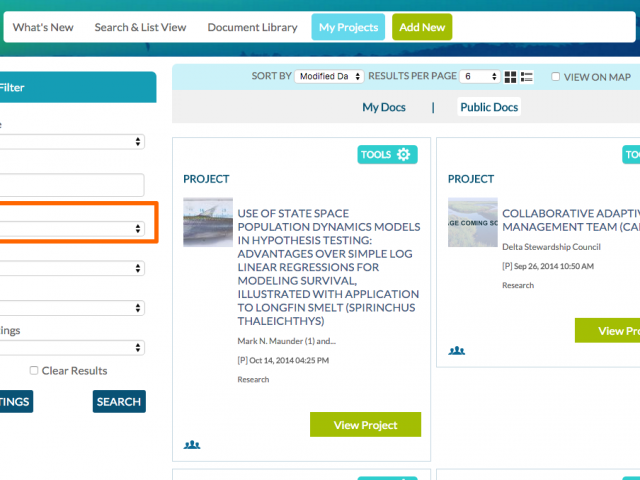Click group icon on smelt project card
This screenshot has height=480, width=640.
point(192,444)
